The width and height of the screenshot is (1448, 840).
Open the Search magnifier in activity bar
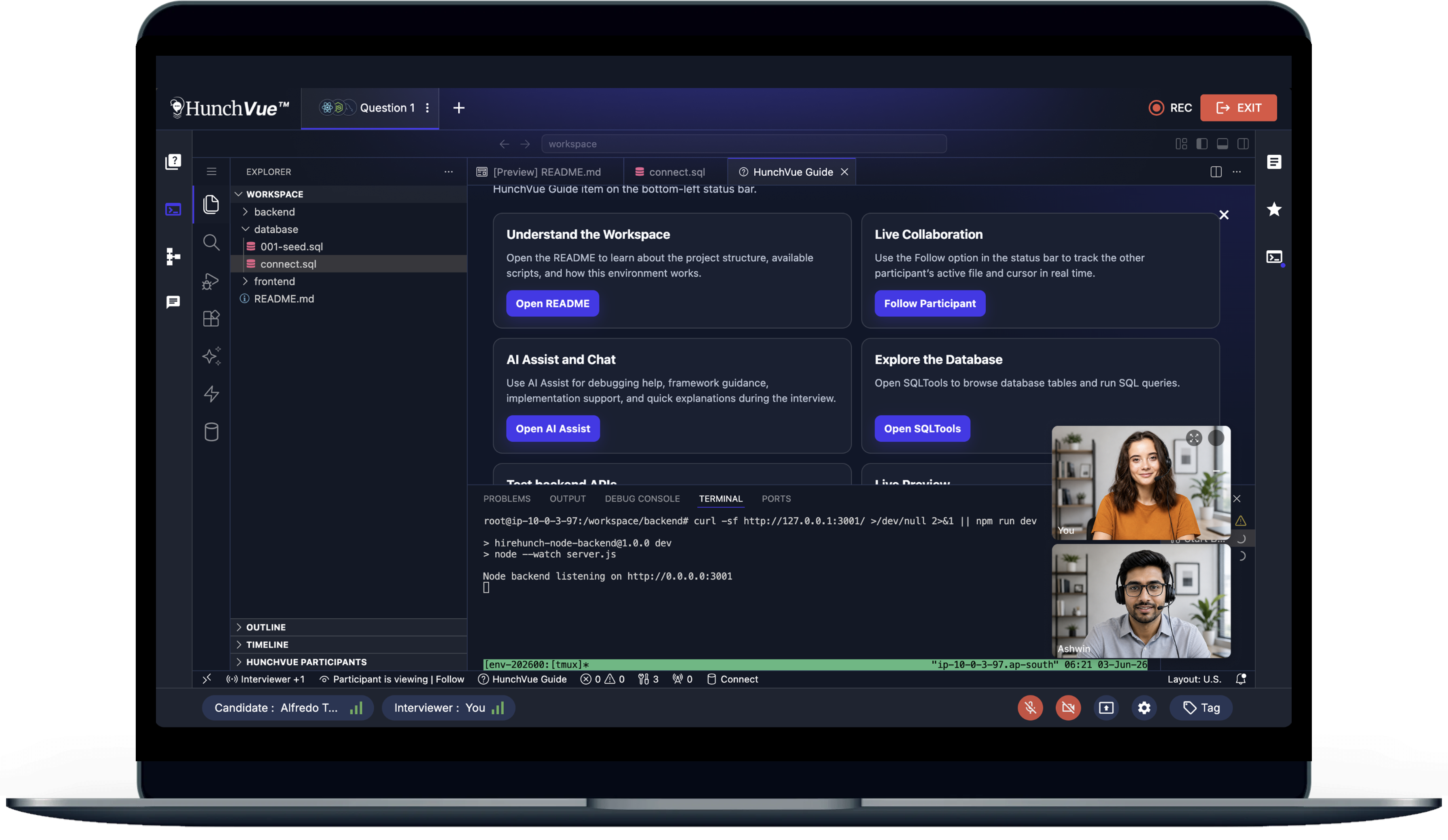click(x=211, y=242)
